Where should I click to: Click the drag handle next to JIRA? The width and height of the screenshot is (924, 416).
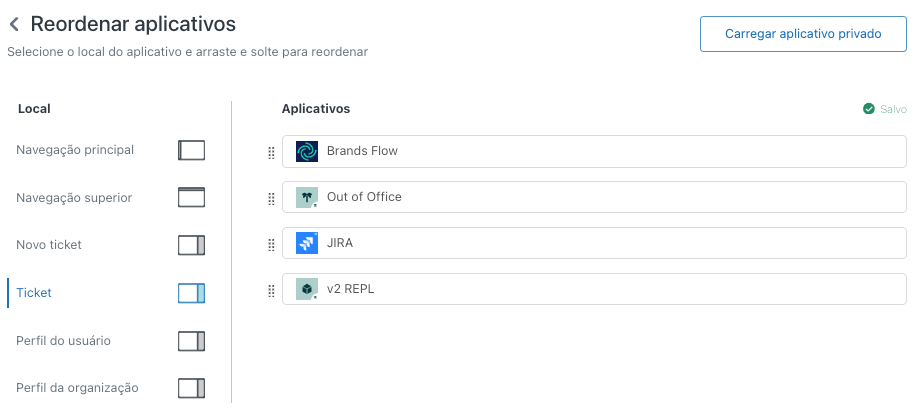click(x=271, y=244)
